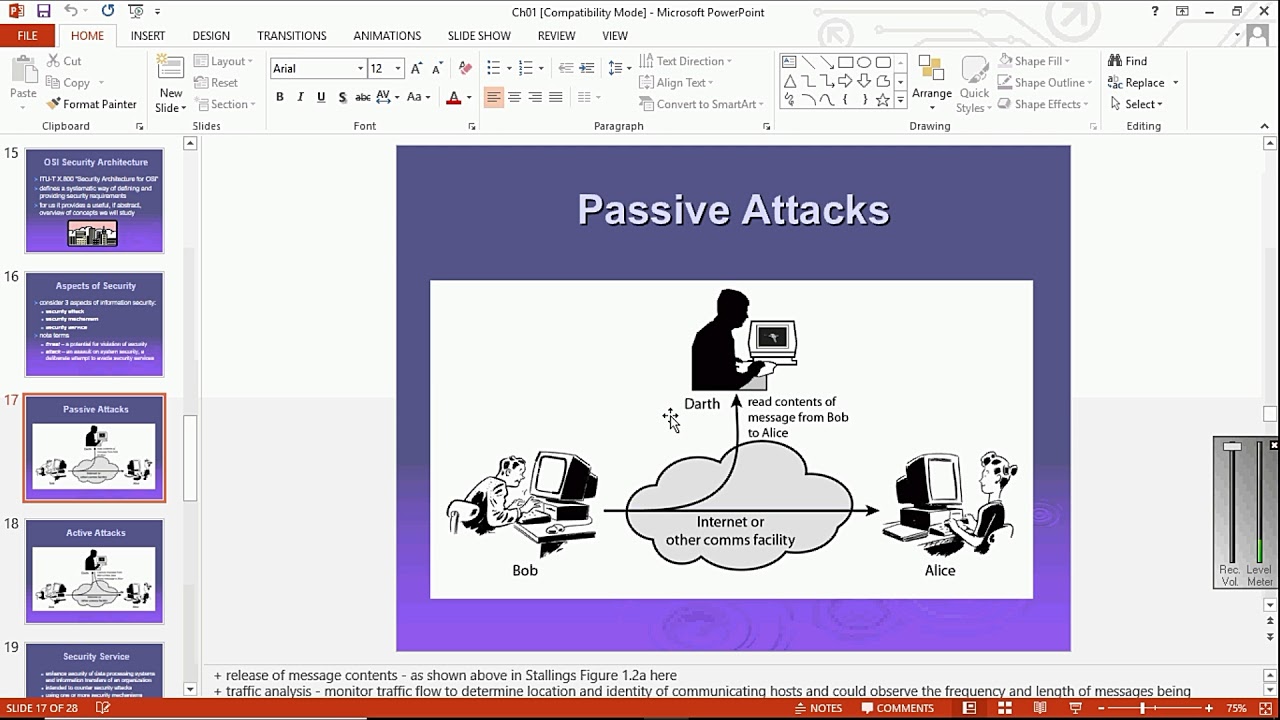This screenshot has height=720, width=1280.
Task: Fit slide to current window
Action: tap(1266, 708)
